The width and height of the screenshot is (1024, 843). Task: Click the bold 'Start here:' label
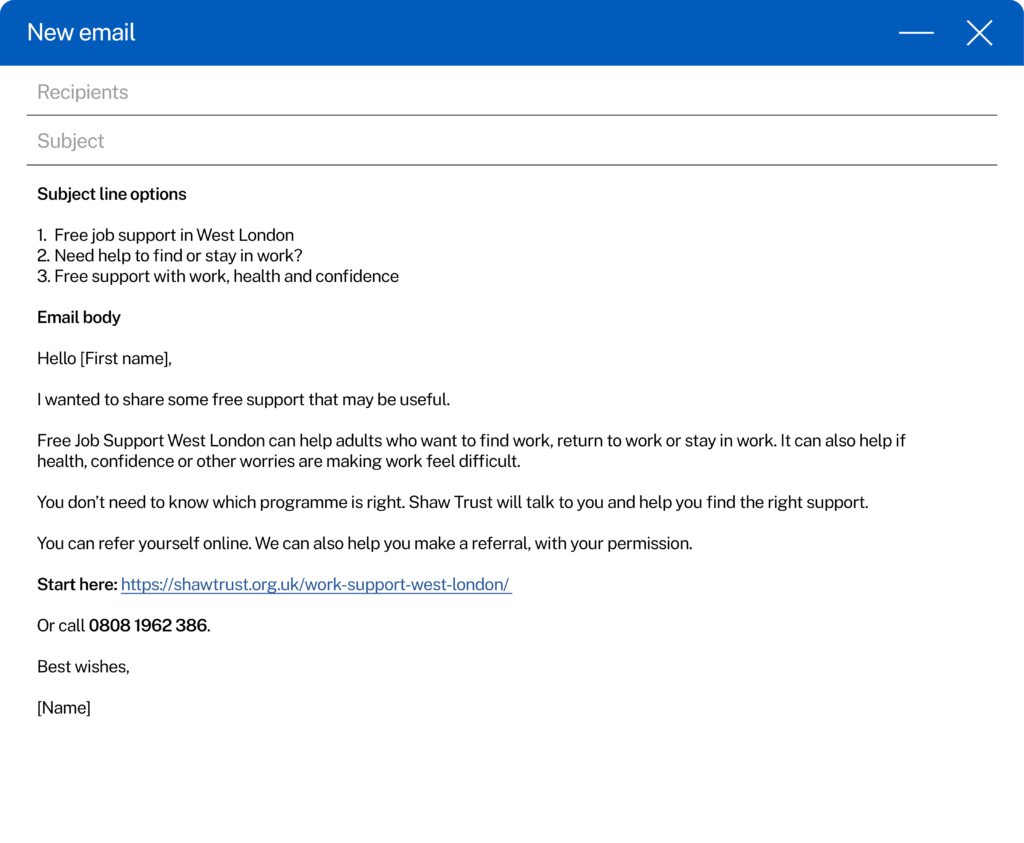pyautogui.click(x=77, y=584)
